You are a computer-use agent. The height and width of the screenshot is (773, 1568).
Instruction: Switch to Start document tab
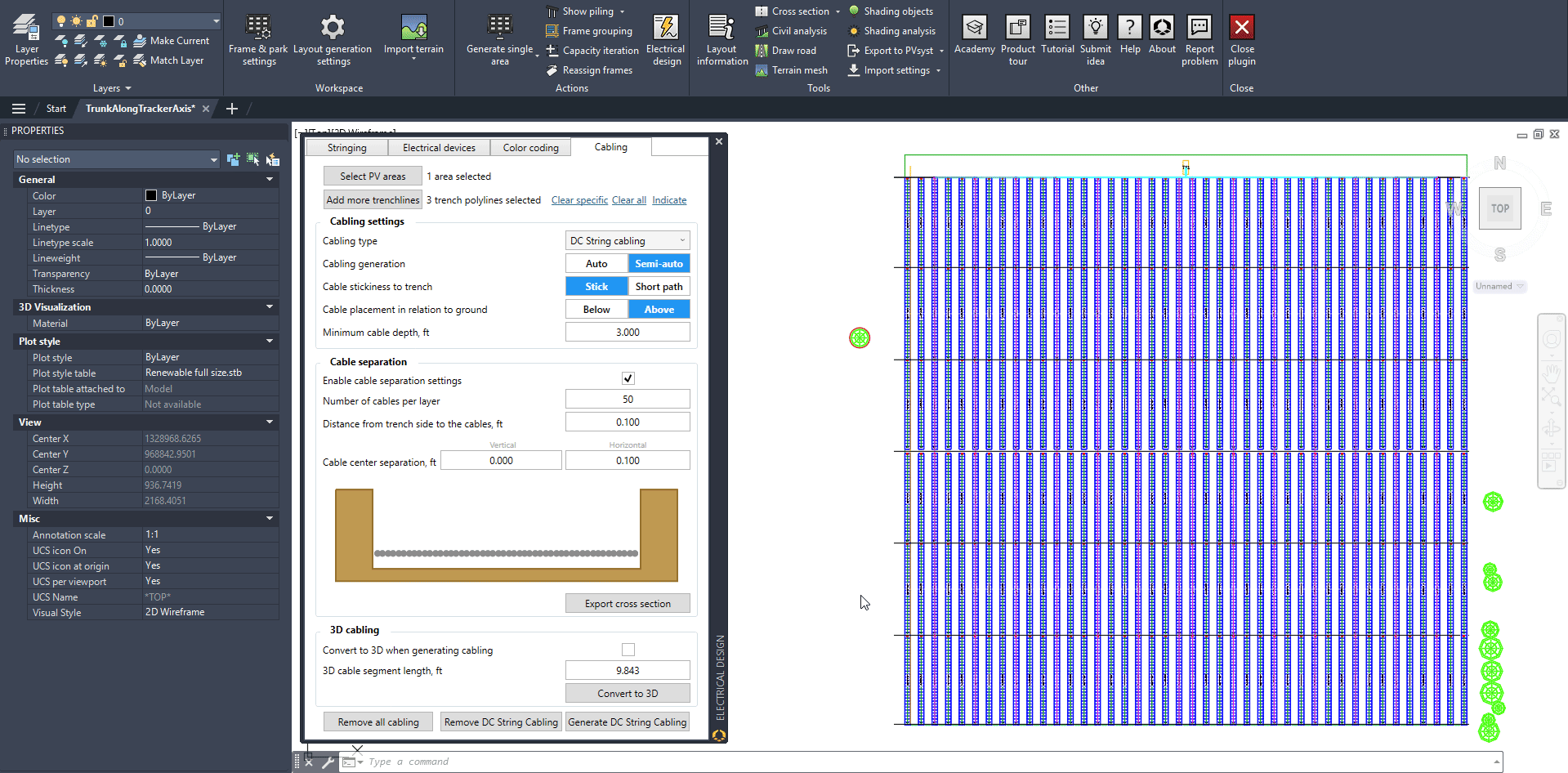[x=56, y=109]
